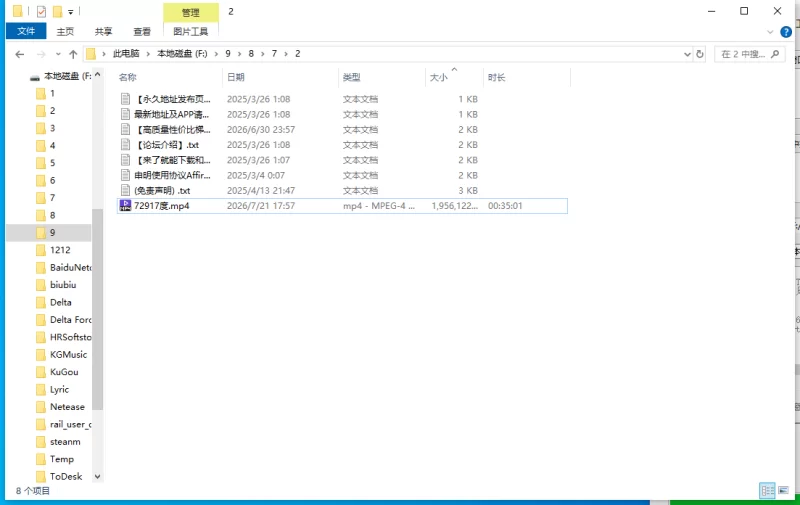Select the steanm folder icon in the tree

(x=41, y=442)
